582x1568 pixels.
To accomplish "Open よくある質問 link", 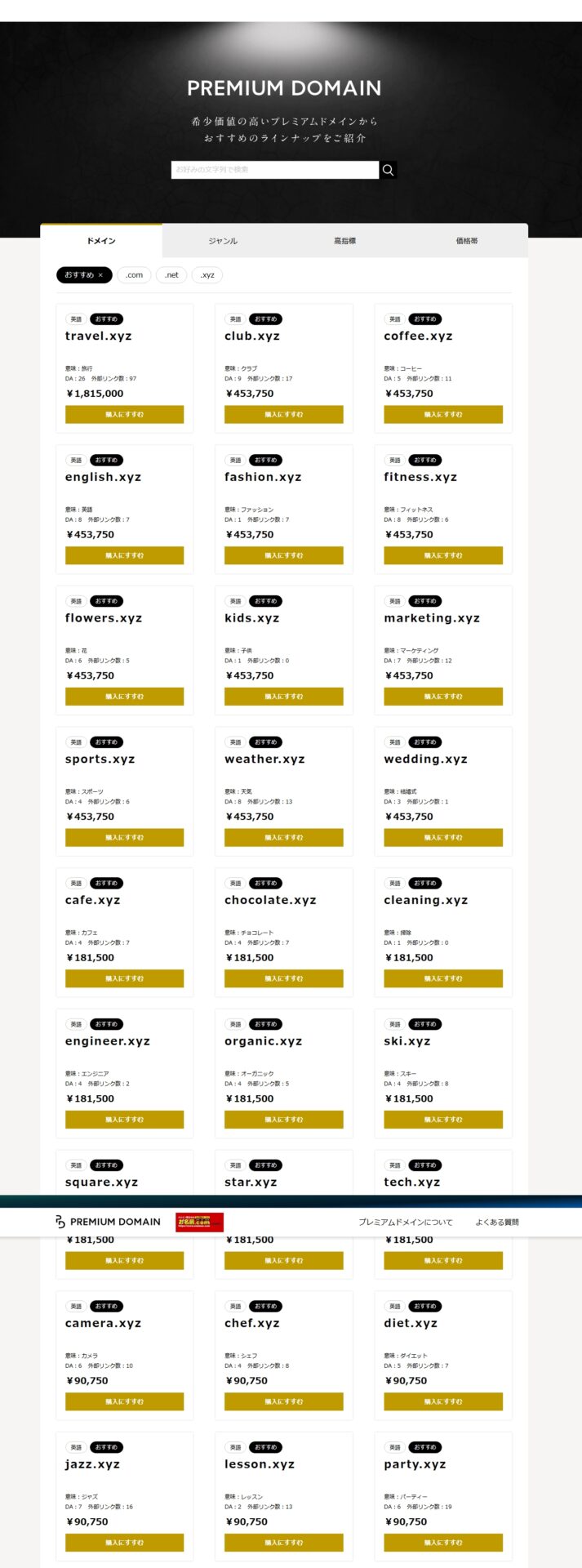I will point(497,1223).
